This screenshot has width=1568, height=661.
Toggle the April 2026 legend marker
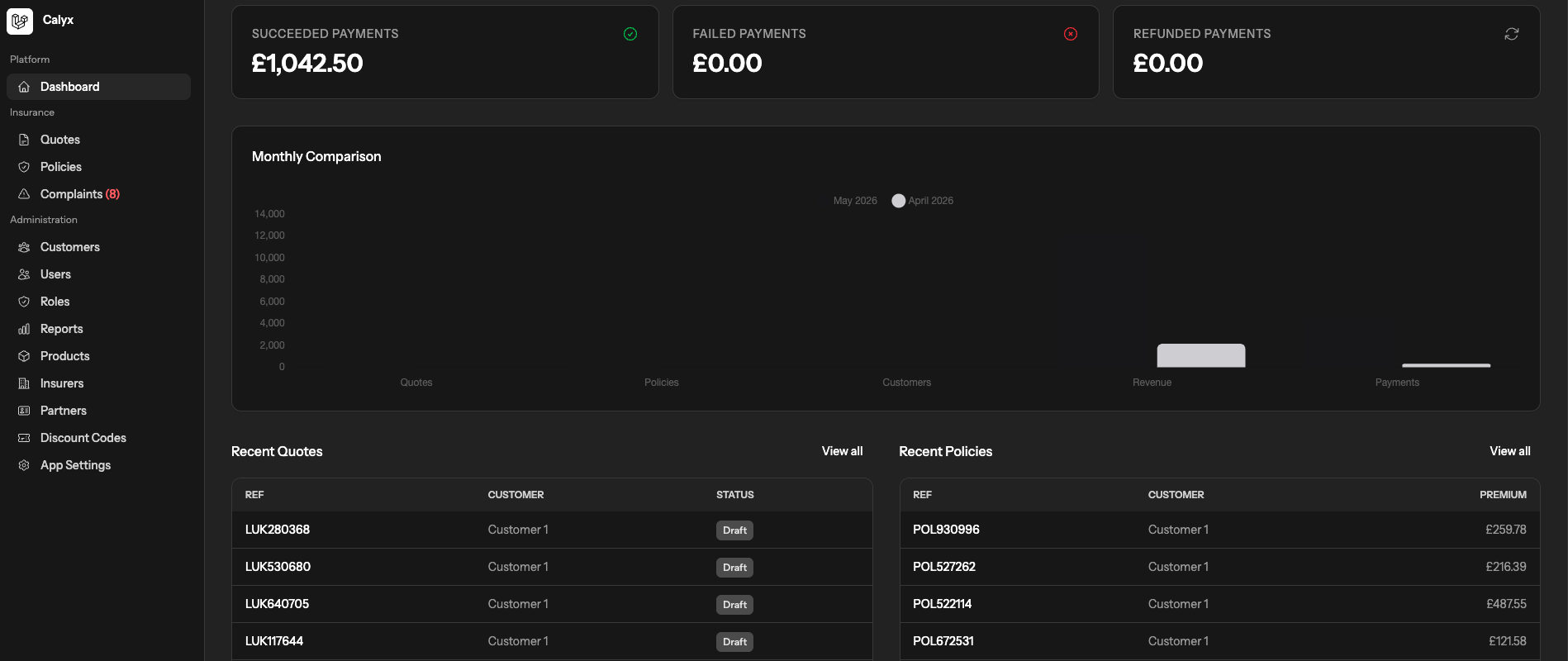pyautogui.click(x=899, y=201)
